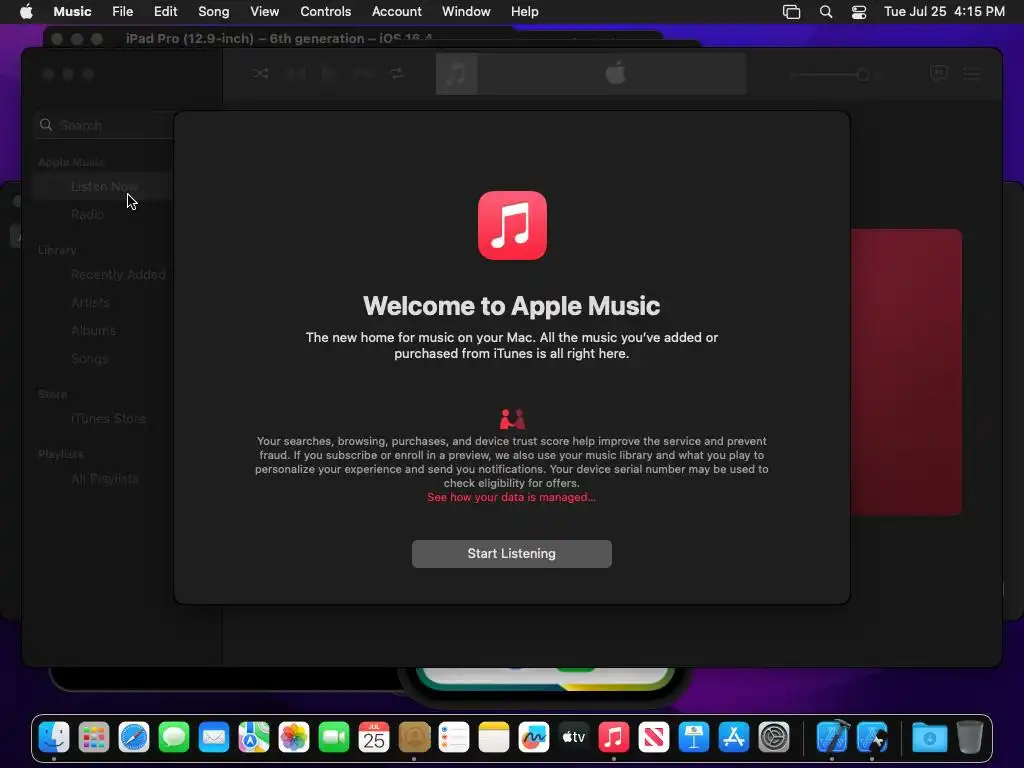Open Artists in the Library section
The image size is (1024, 768).
click(90, 303)
